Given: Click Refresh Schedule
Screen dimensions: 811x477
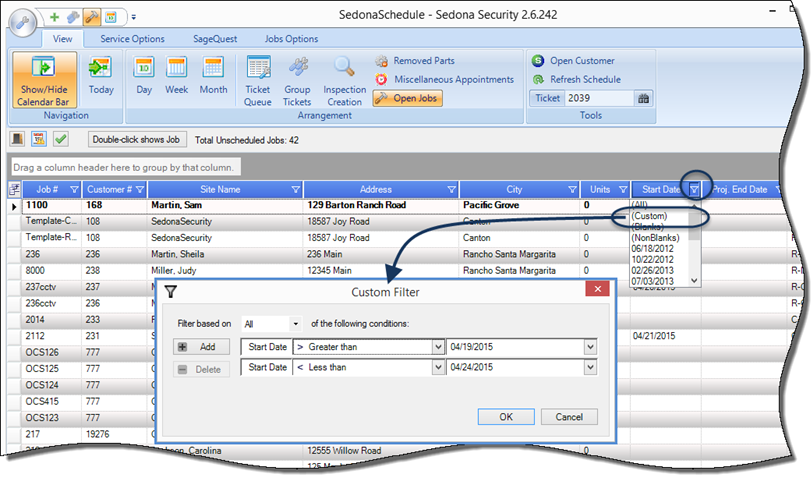Looking at the screenshot, I should pos(576,80).
